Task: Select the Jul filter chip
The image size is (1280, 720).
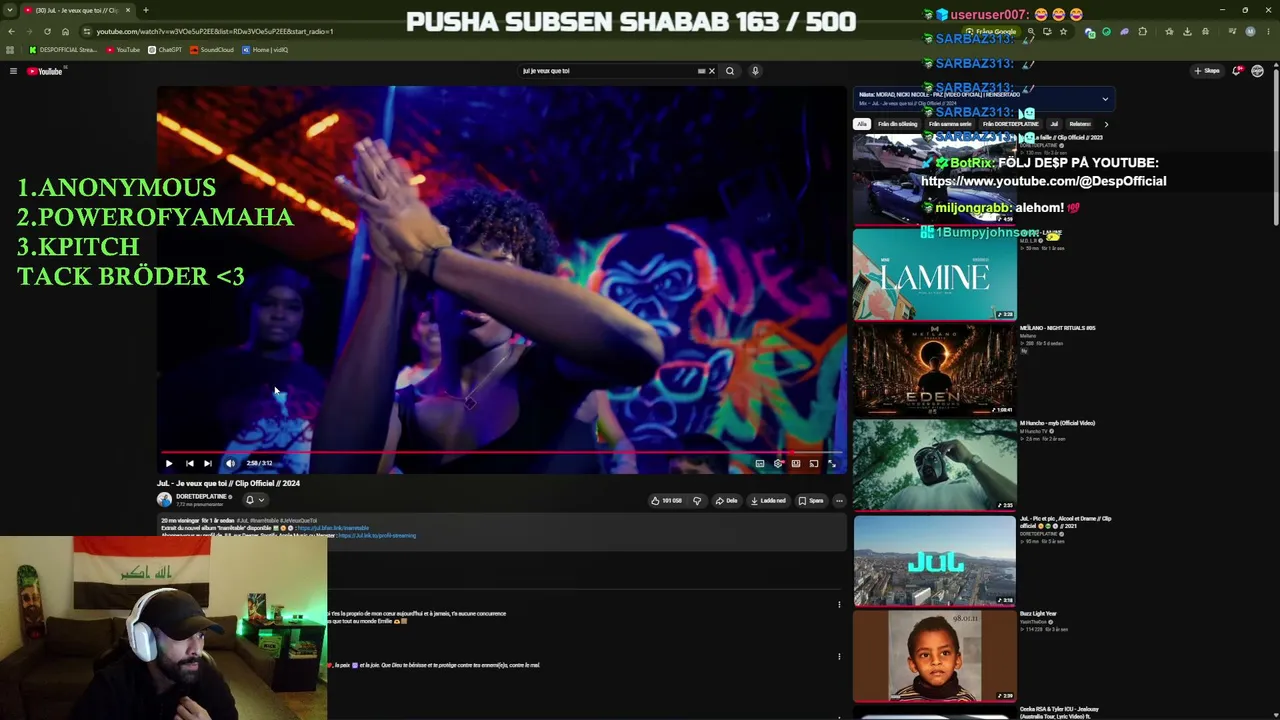Action: coord(1054,124)
